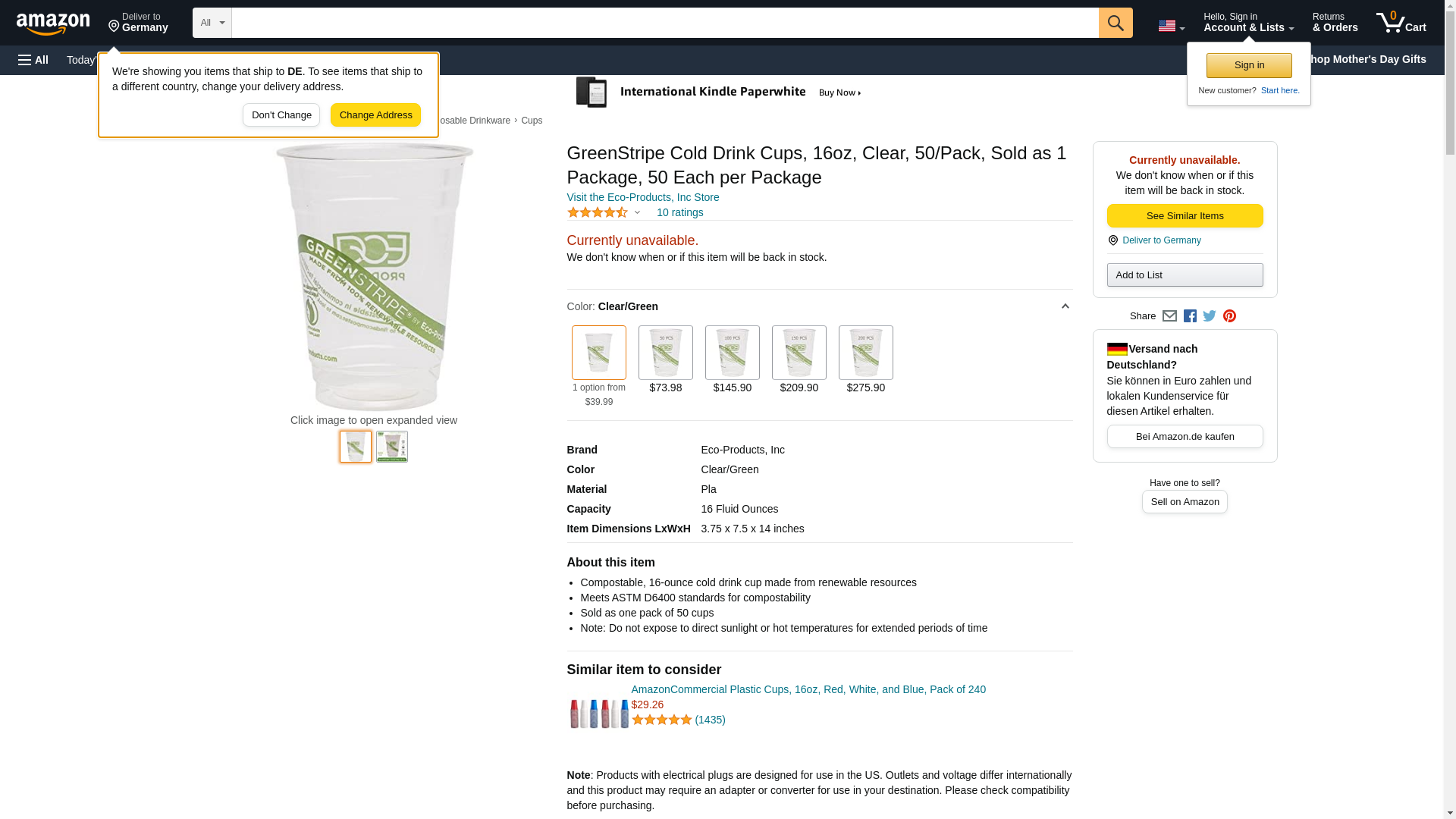The image size is (1456, 819).
Task: Share product on Facebook
Action: pyautogui.click(x=1190, y=316)
